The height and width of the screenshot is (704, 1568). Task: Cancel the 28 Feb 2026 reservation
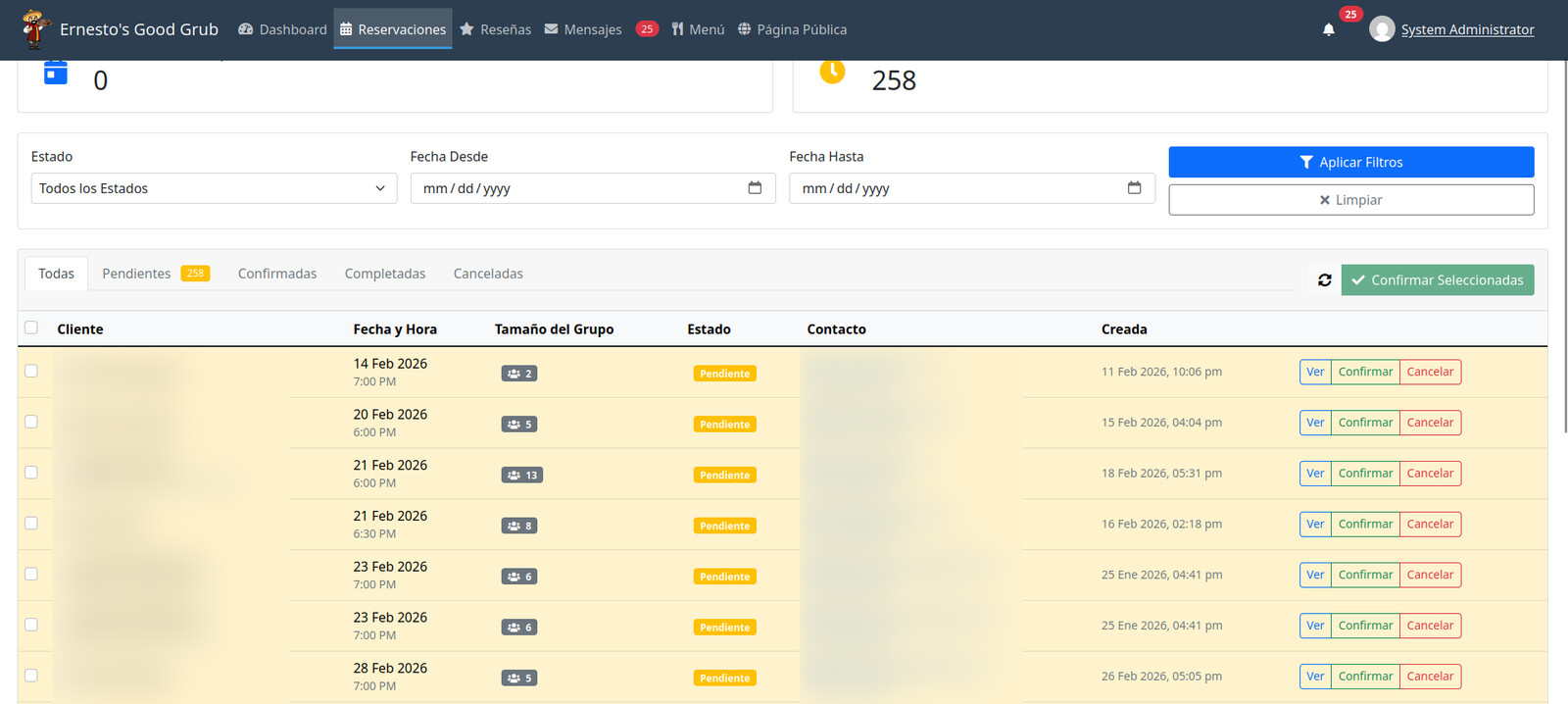pos(1430,677)
